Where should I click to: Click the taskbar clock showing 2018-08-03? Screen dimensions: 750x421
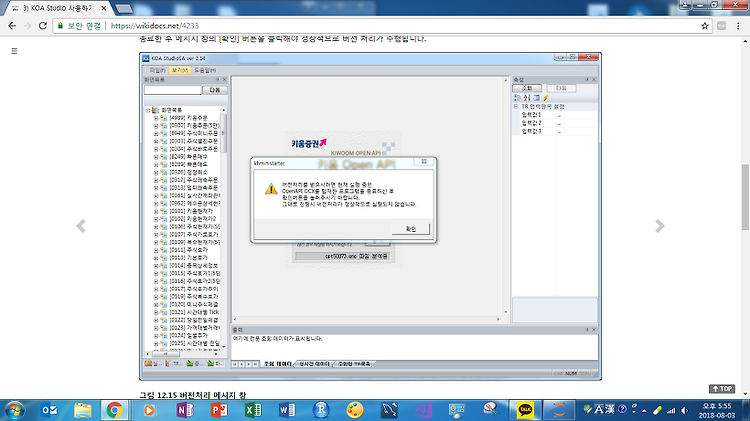pyautogui.click(x=717, y=410)
